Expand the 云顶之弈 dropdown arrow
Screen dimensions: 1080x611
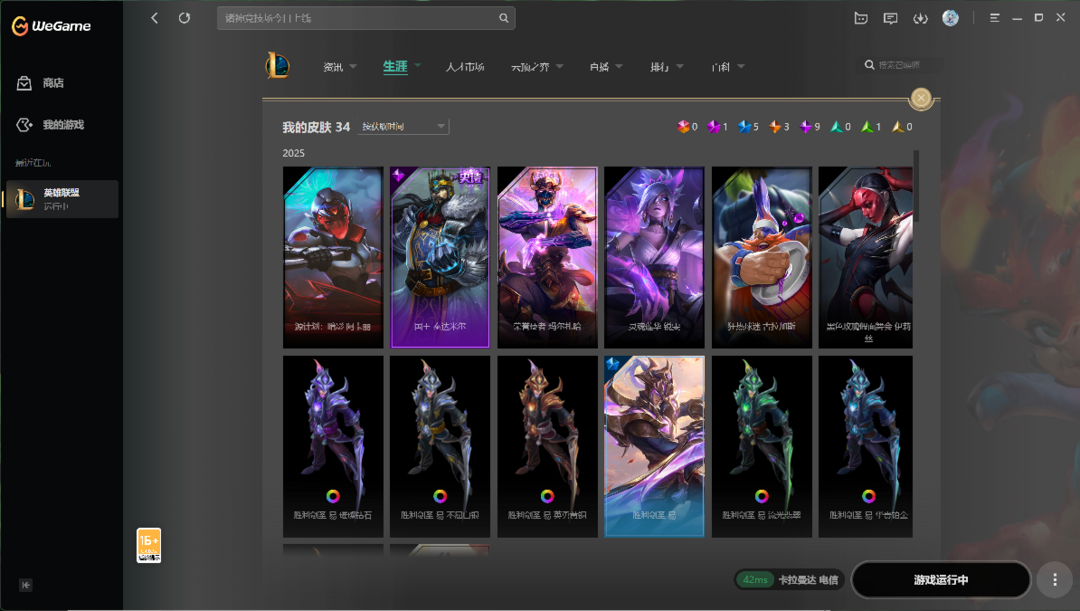coord(559,67)
